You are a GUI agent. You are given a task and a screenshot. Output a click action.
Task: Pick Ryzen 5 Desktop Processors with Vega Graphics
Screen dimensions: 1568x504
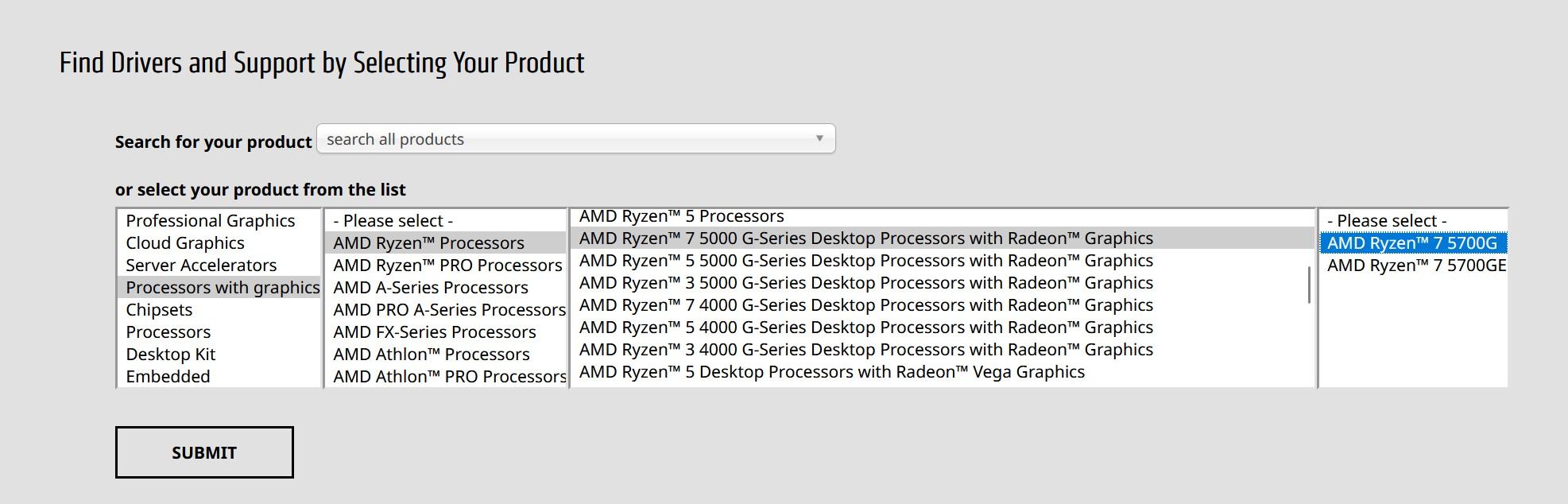click(x=832, y=372)
